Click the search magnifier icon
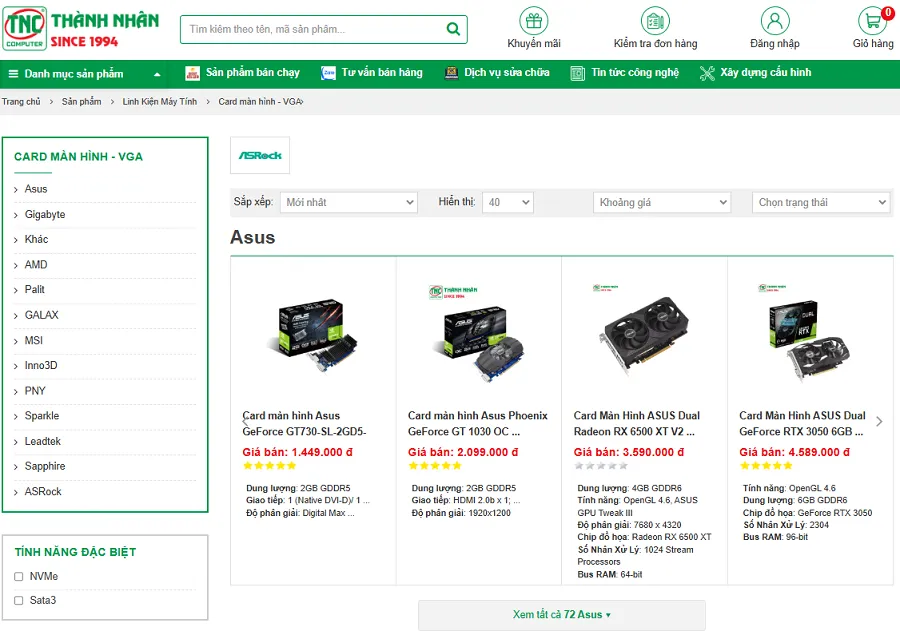The image size is (900, 631). point(453,29)
